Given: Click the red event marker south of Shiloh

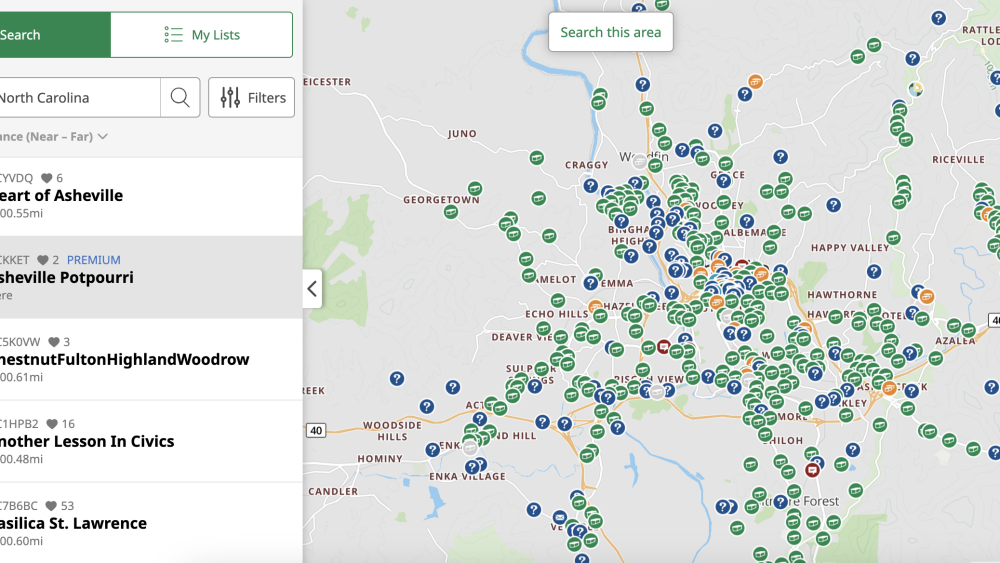Looking at the screenshot, I should [x=812, y=470].
